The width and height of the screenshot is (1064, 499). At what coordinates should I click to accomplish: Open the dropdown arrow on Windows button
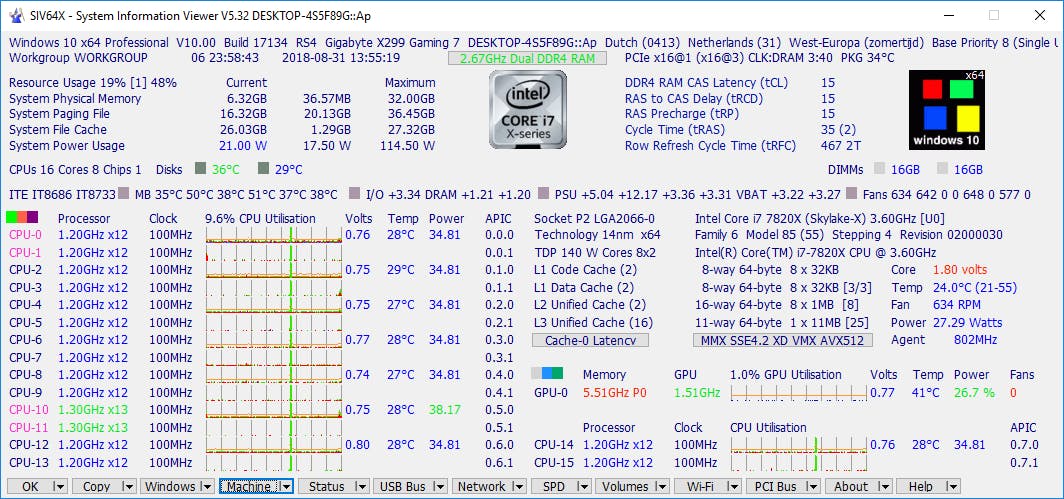point(207,487)
